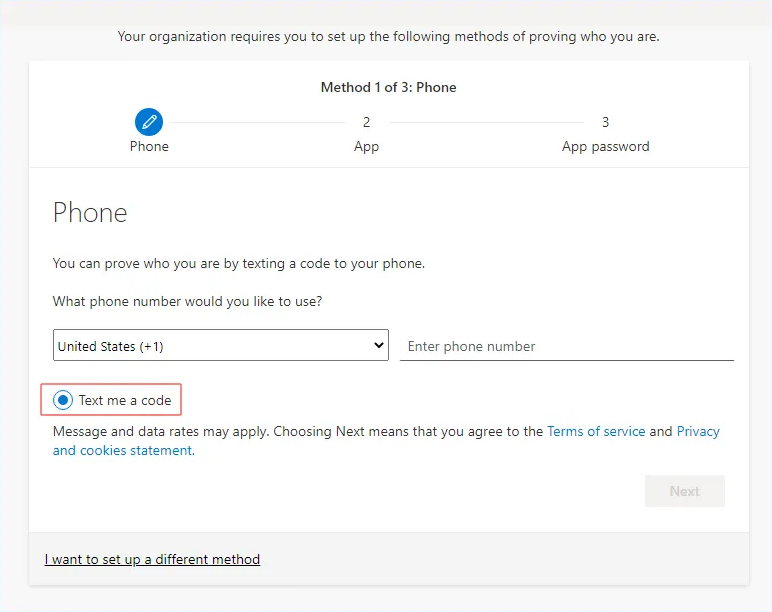Click the "Text me a code" label text
Viewport: 772px width, 612px height.
[x=125, y=400]
